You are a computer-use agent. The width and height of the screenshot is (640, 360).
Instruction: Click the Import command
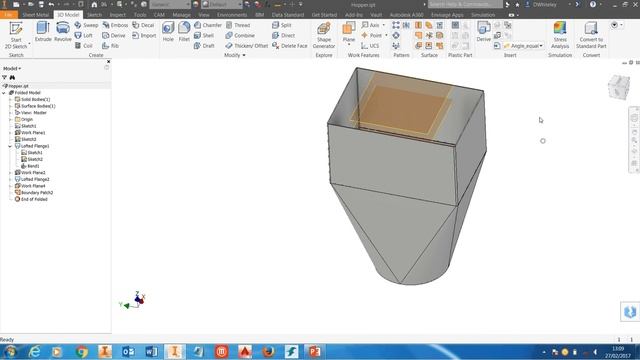click(x=144, y=36)
